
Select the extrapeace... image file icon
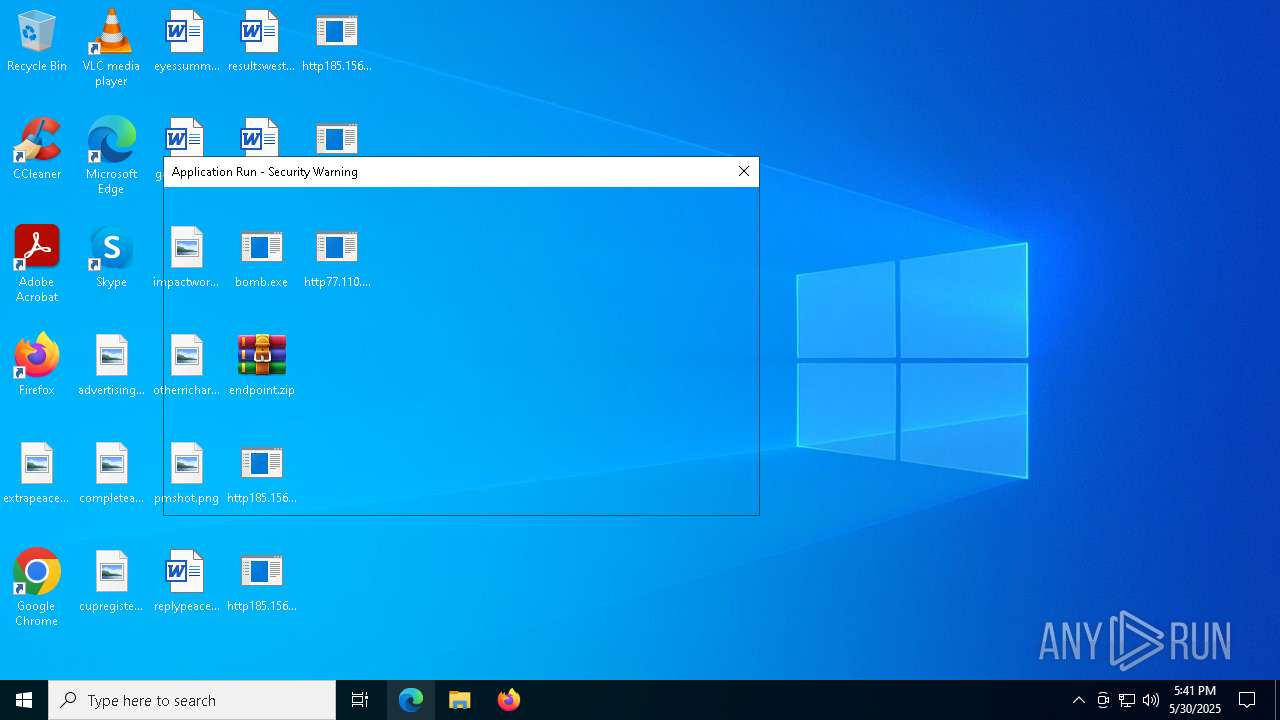(x=37, y=474)
